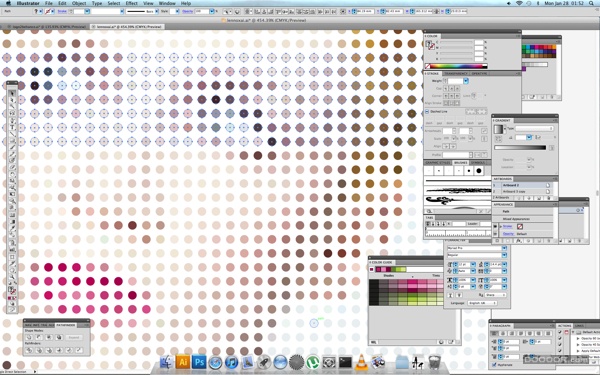
Task: Open the Myriad Pro font family dropdown
Action: tap(504, 248)
